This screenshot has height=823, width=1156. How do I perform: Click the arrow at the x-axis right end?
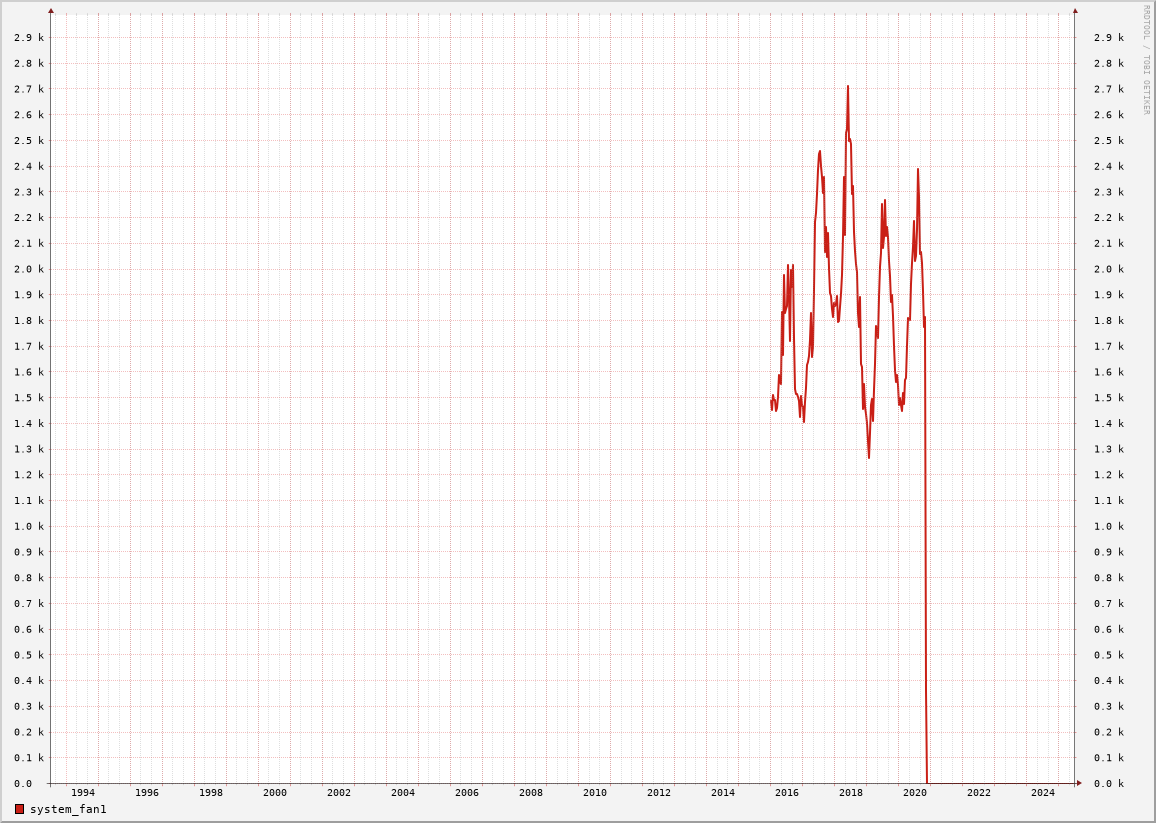tap(1079, 783)
